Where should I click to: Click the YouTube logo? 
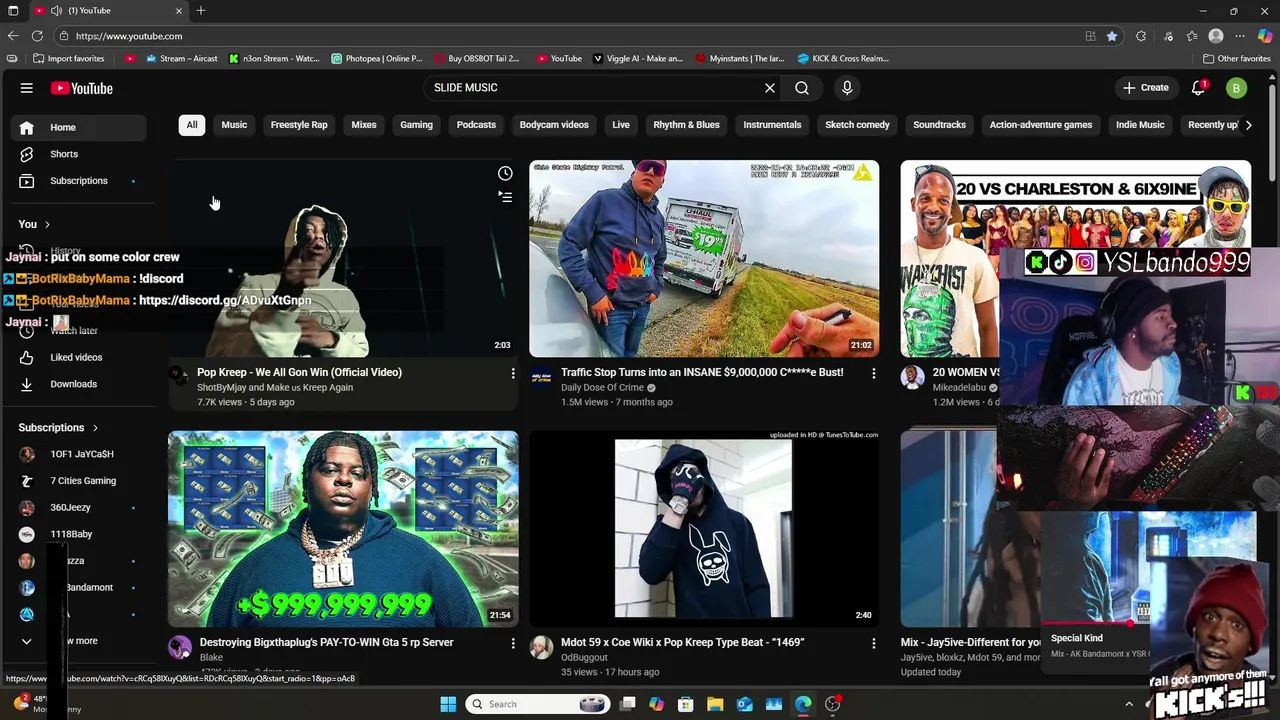tap(82, 88)
